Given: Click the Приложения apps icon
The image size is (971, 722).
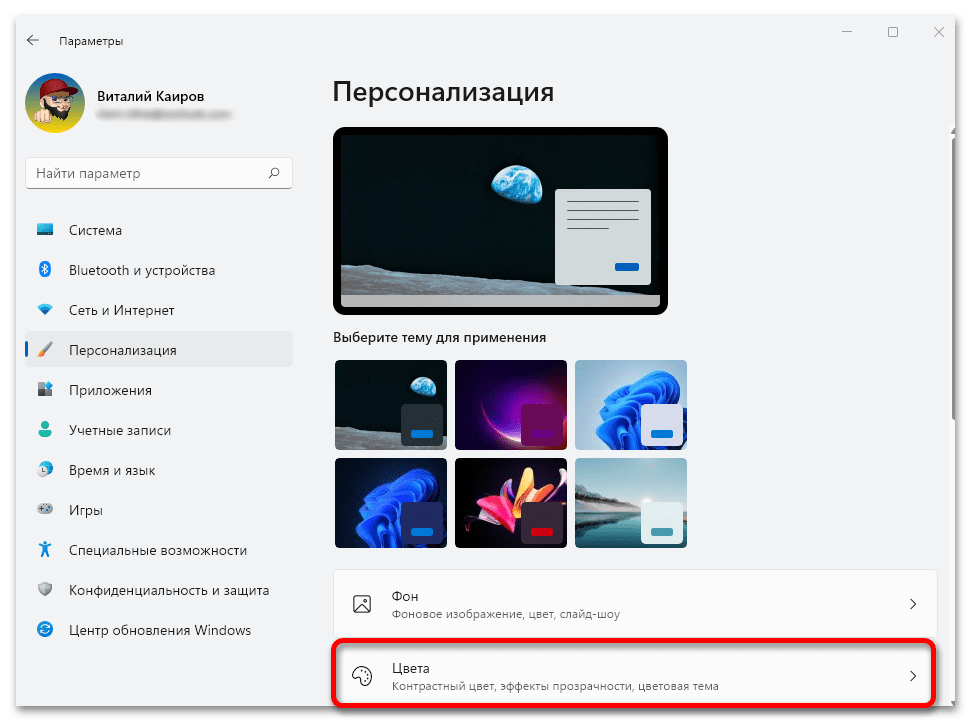Looking at the screenshot, I should pyautogui.click(x=45, y=389).
